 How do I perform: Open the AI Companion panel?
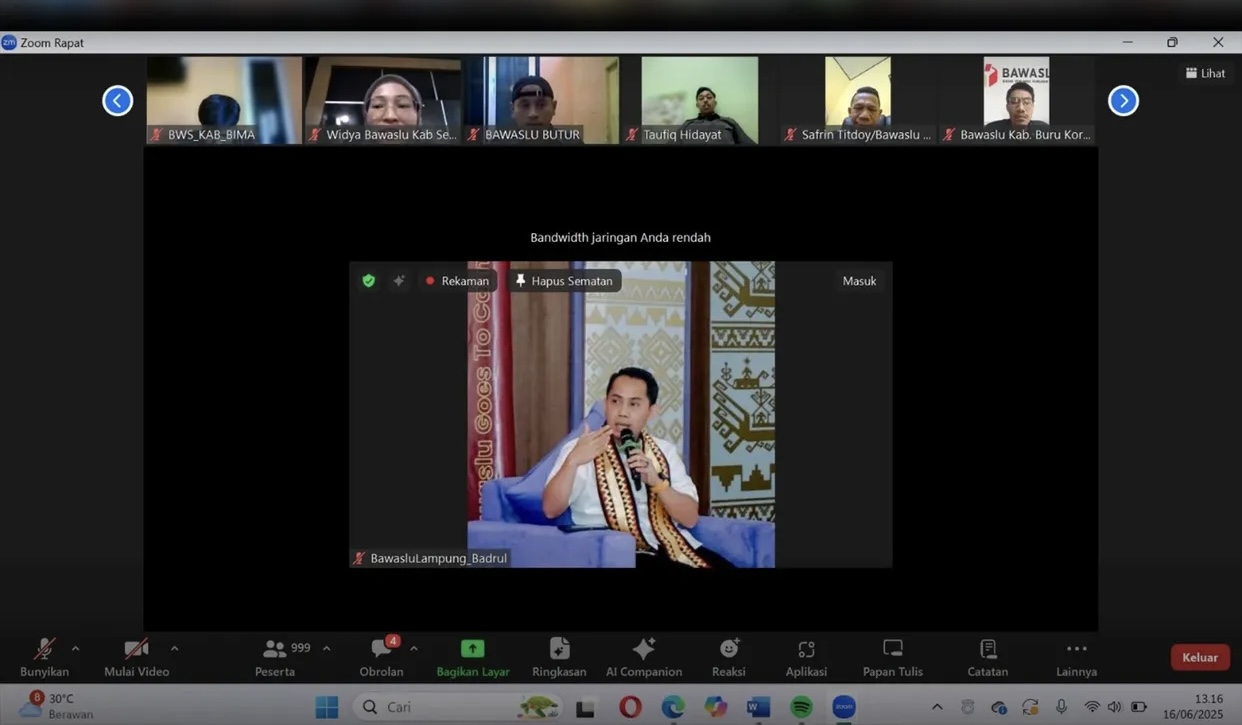pyautogui.click(x=644, y=657)
